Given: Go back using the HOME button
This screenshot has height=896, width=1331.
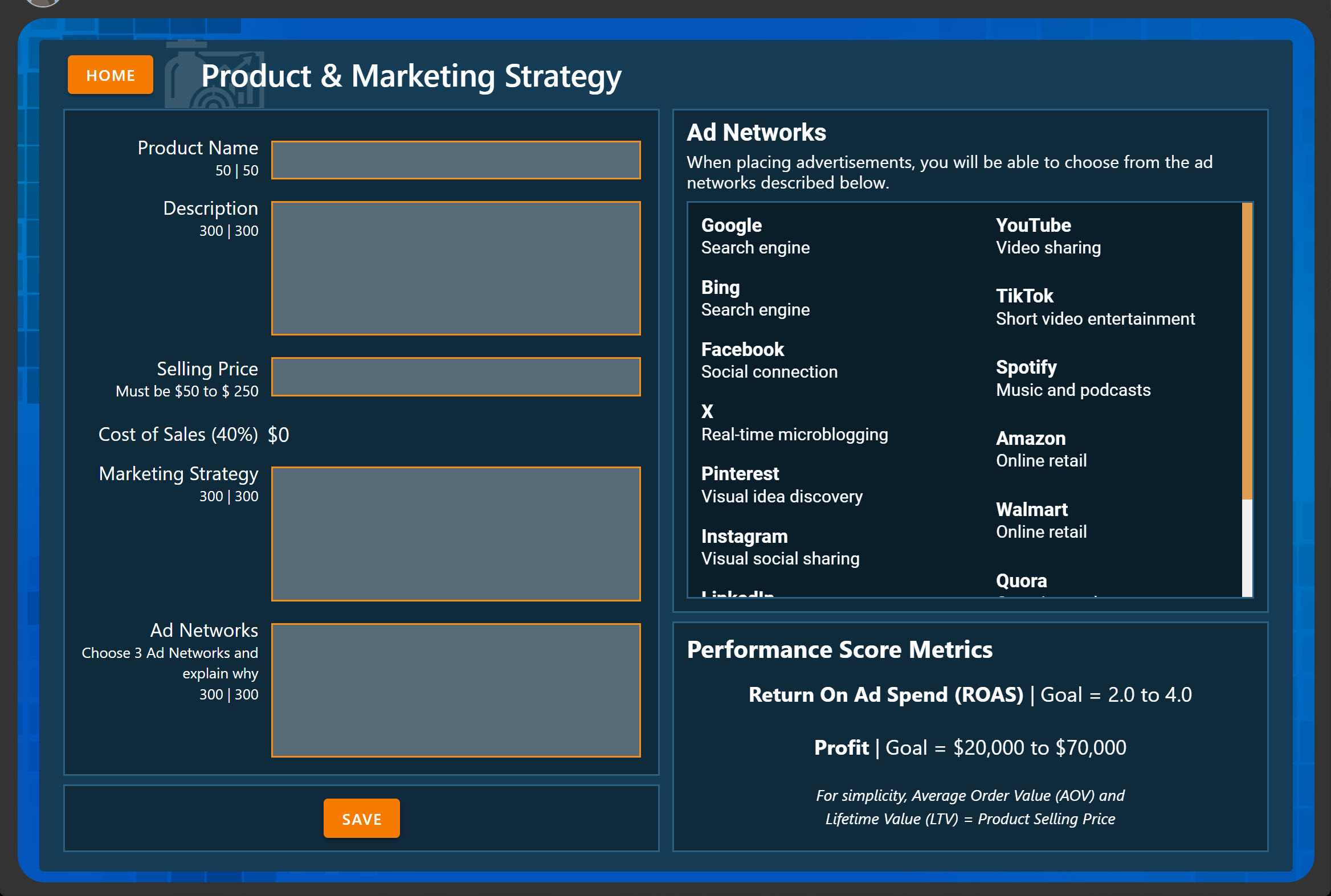Looking at the screenshot, I should click(111, 75).
